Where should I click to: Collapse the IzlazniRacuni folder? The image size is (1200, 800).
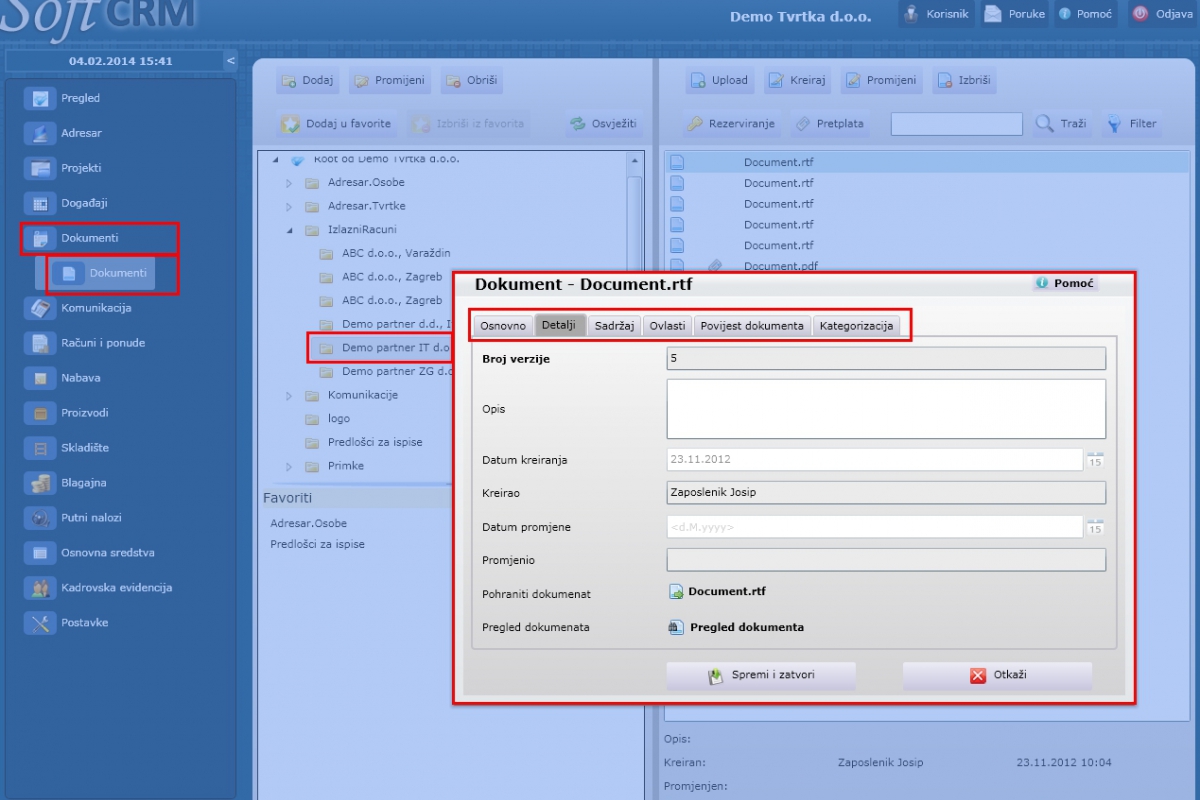289,229
